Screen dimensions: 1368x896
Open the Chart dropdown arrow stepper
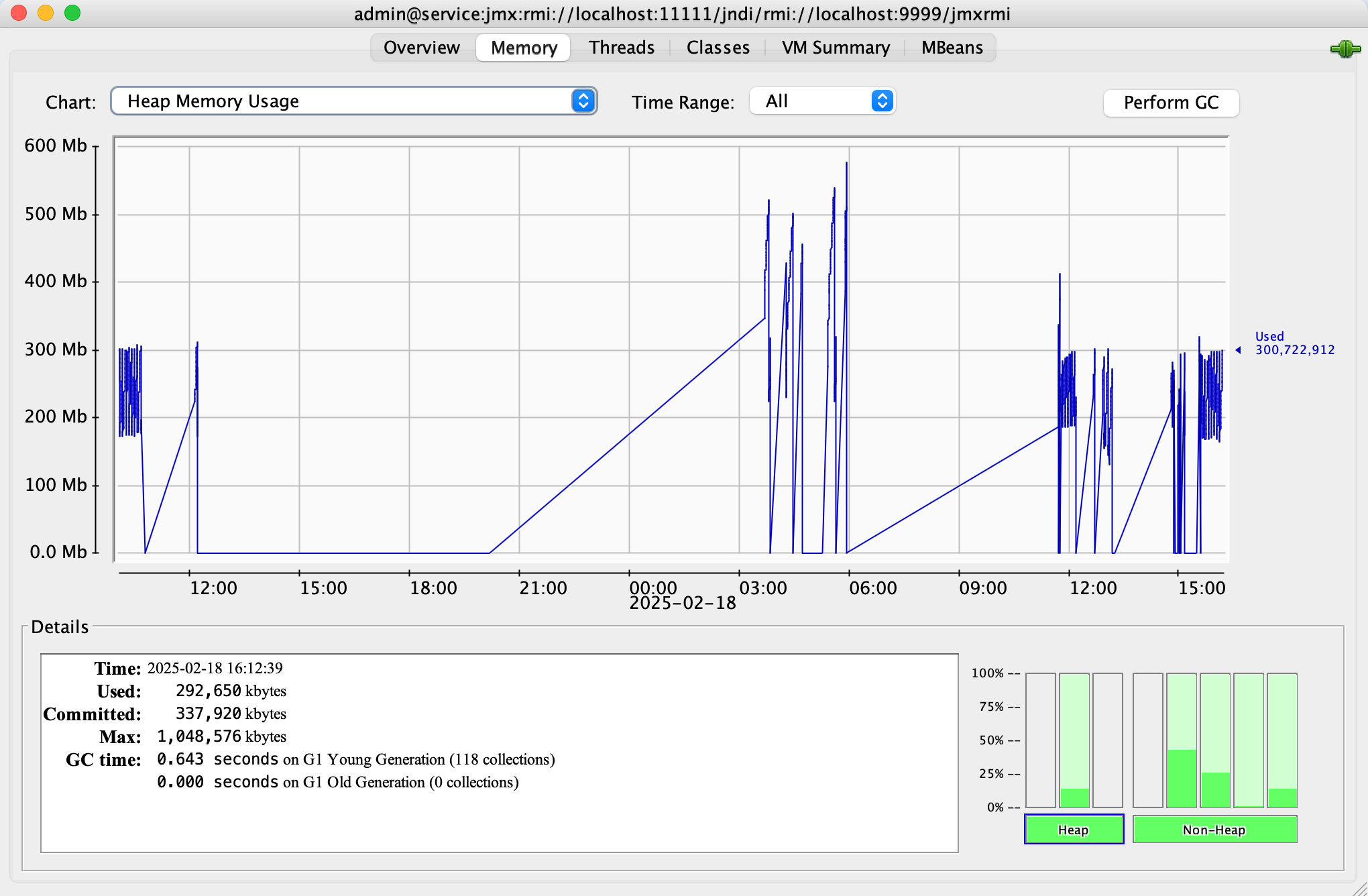(583, 101)
